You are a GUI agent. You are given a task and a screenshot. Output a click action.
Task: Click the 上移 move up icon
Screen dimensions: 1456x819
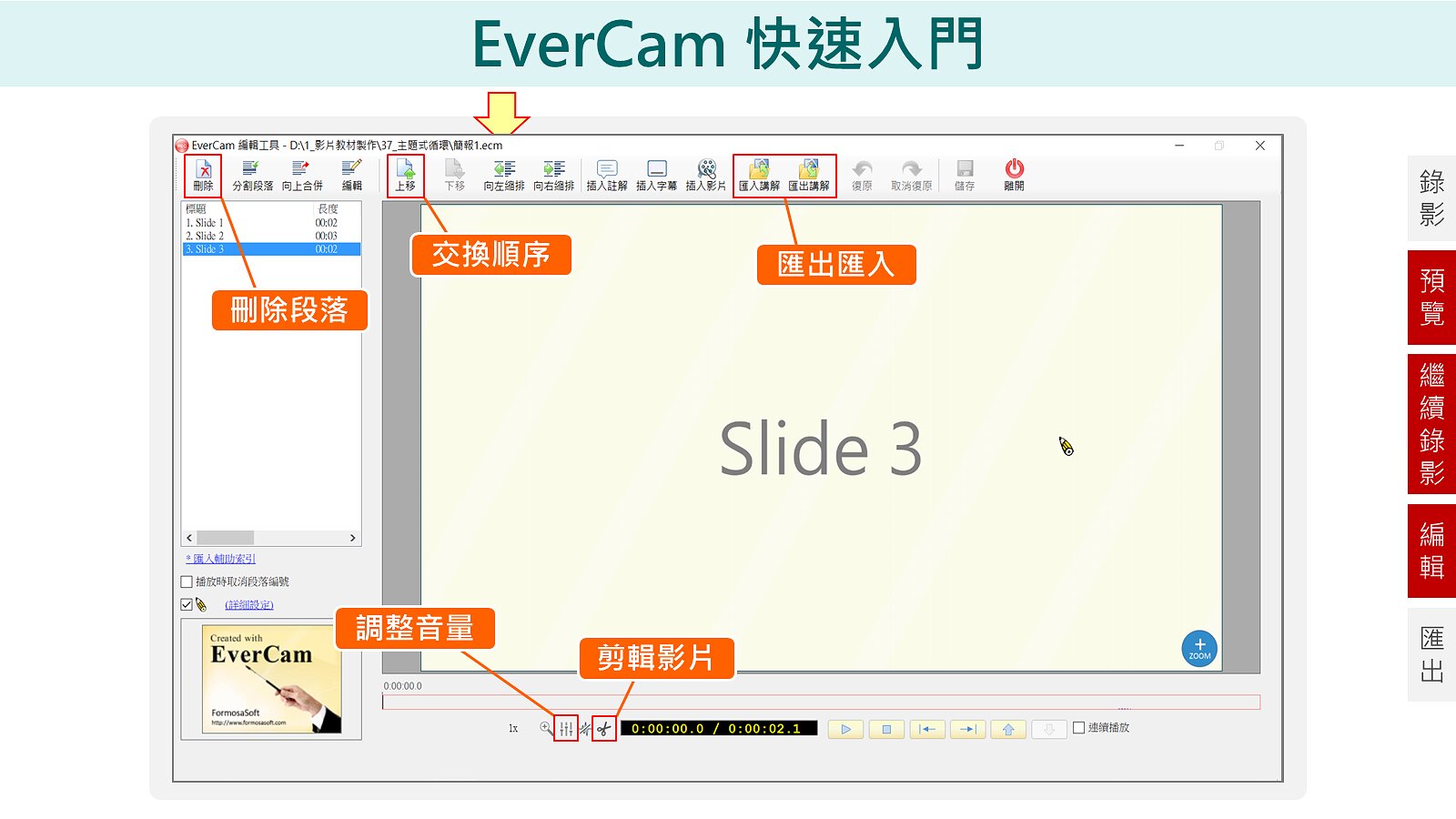point(405,174)
